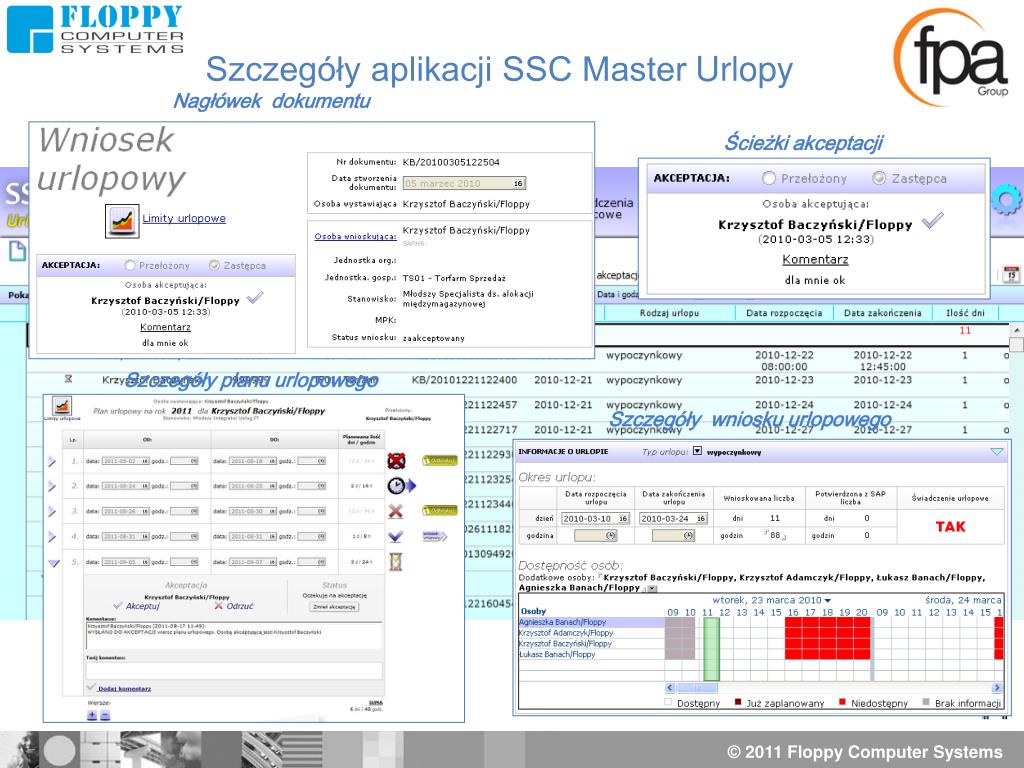The height and width of the screenshot is (768, 1024).
Task: Expand plan row 3 arrow
Action: (52, 511)
